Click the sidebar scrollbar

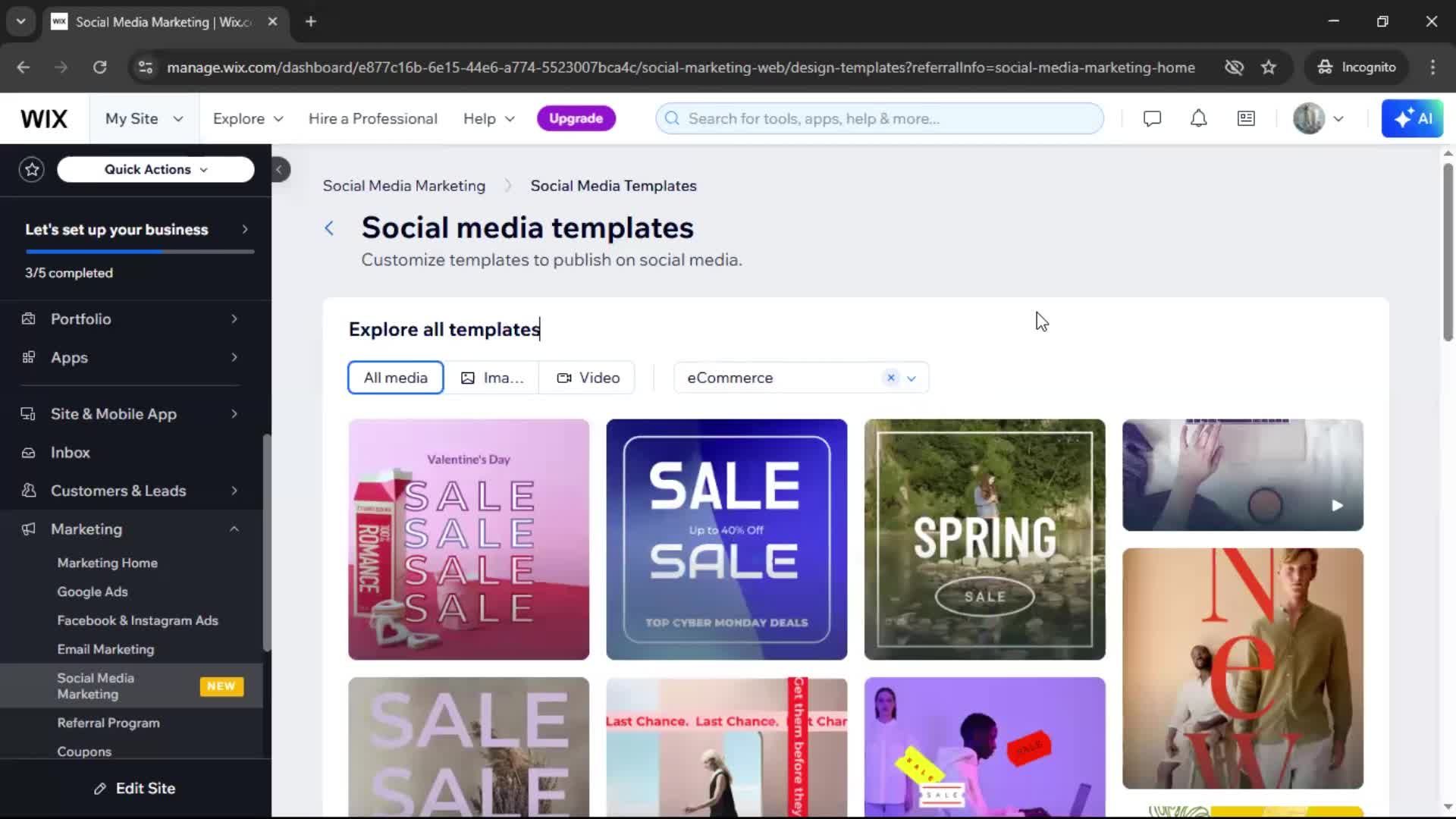point(267,542)
